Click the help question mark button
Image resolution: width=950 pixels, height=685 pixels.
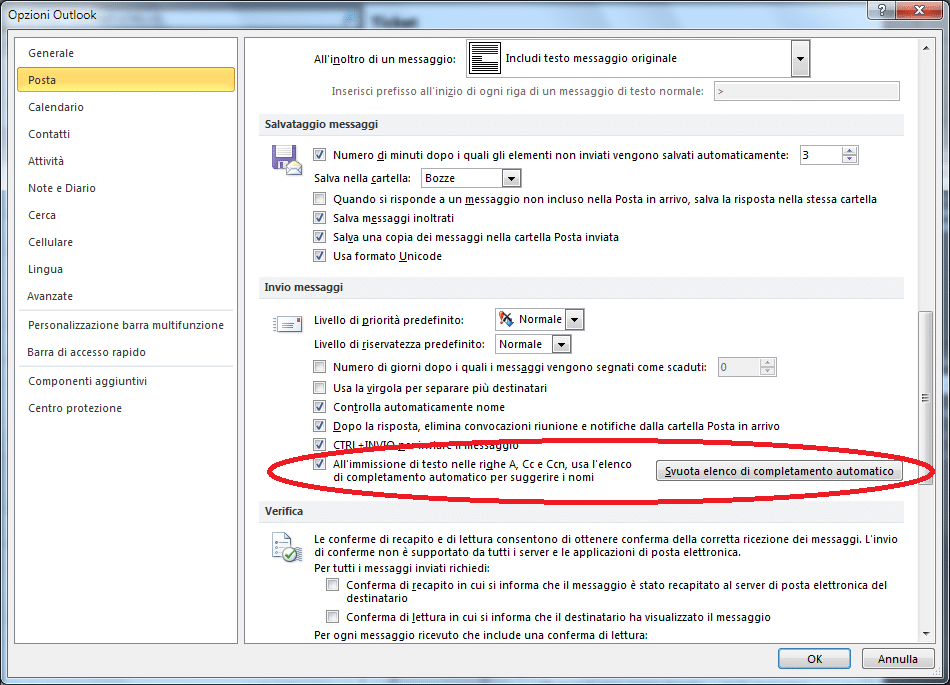[882, 10]
